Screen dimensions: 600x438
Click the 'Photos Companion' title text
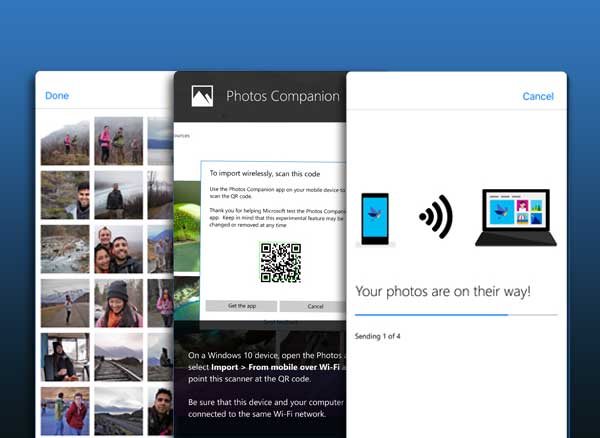(x=283, y=96)
